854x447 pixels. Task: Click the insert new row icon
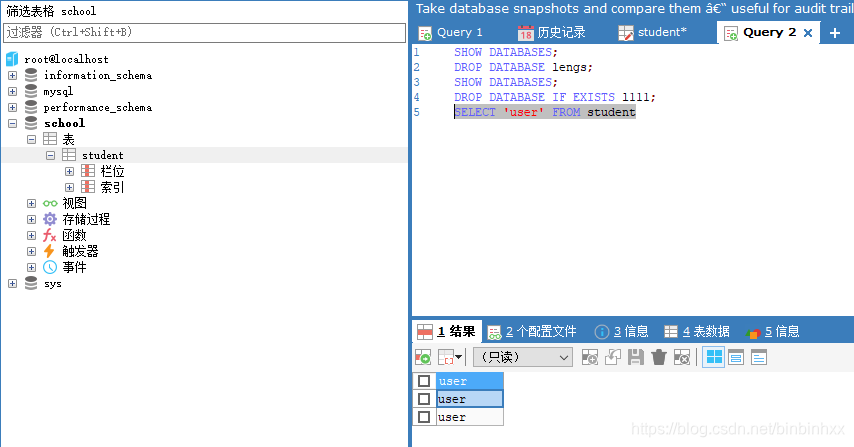click(x=590, y=358)
